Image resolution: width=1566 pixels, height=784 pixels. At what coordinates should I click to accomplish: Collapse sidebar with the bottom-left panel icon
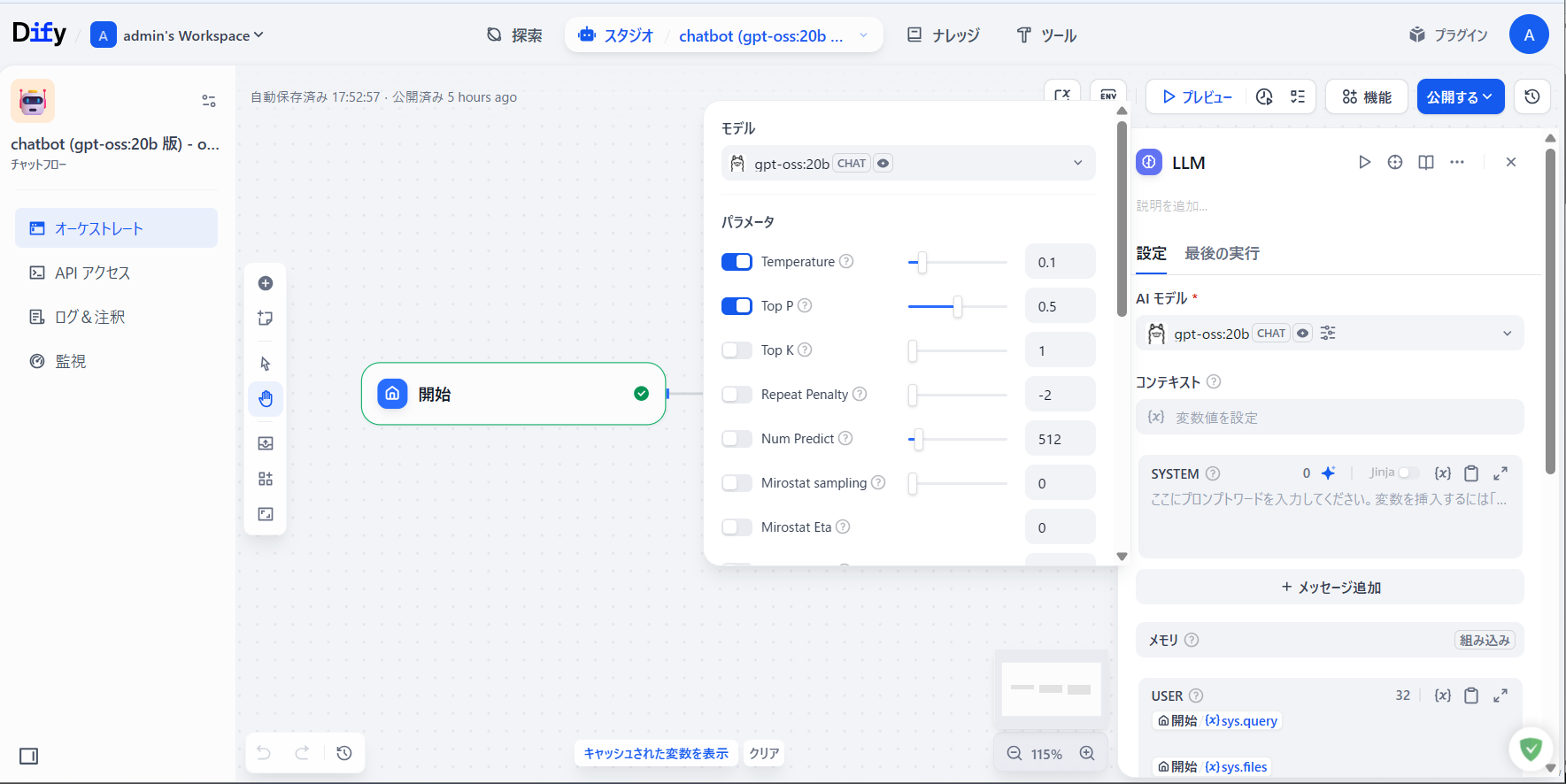click(x=29, y=756)
